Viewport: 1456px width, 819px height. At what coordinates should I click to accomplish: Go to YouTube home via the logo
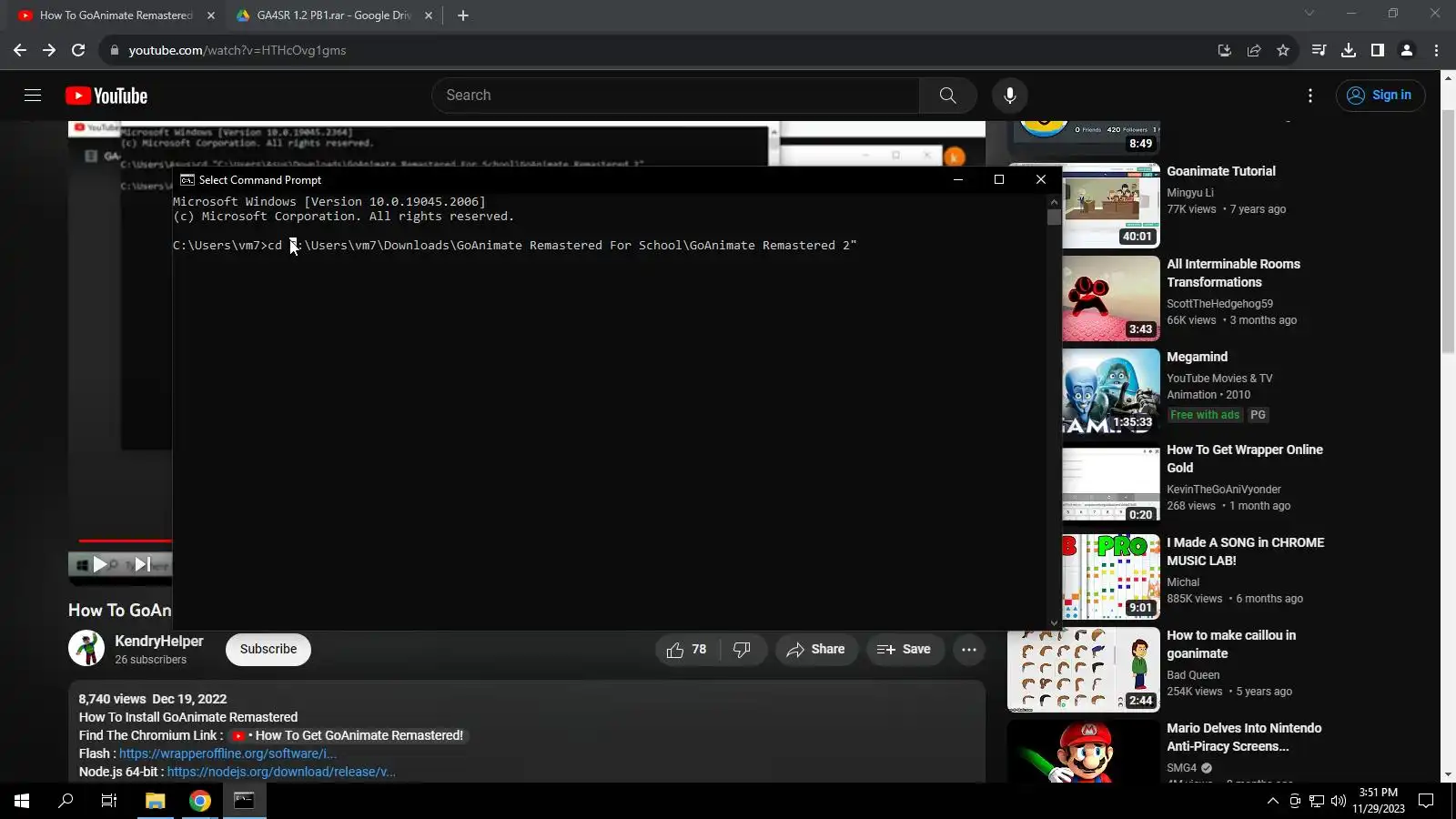(x=106, y=96)
